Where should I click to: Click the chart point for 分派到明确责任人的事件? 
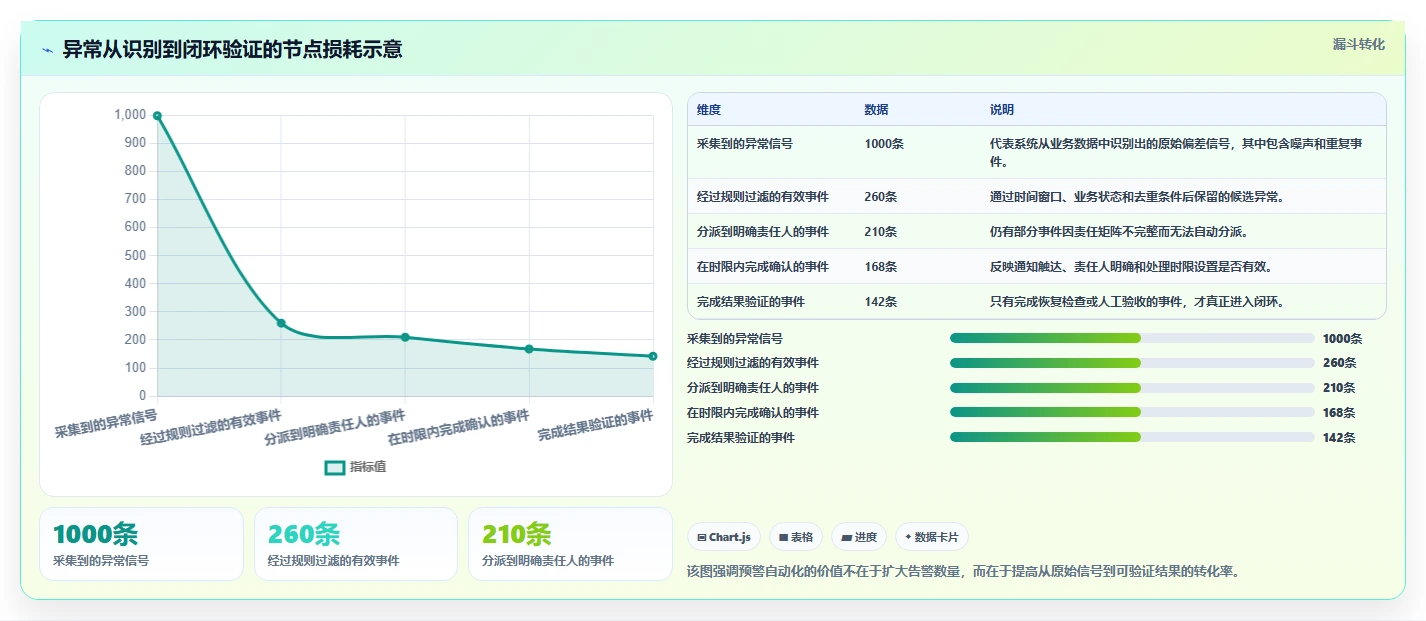click(x=405, y=337)
